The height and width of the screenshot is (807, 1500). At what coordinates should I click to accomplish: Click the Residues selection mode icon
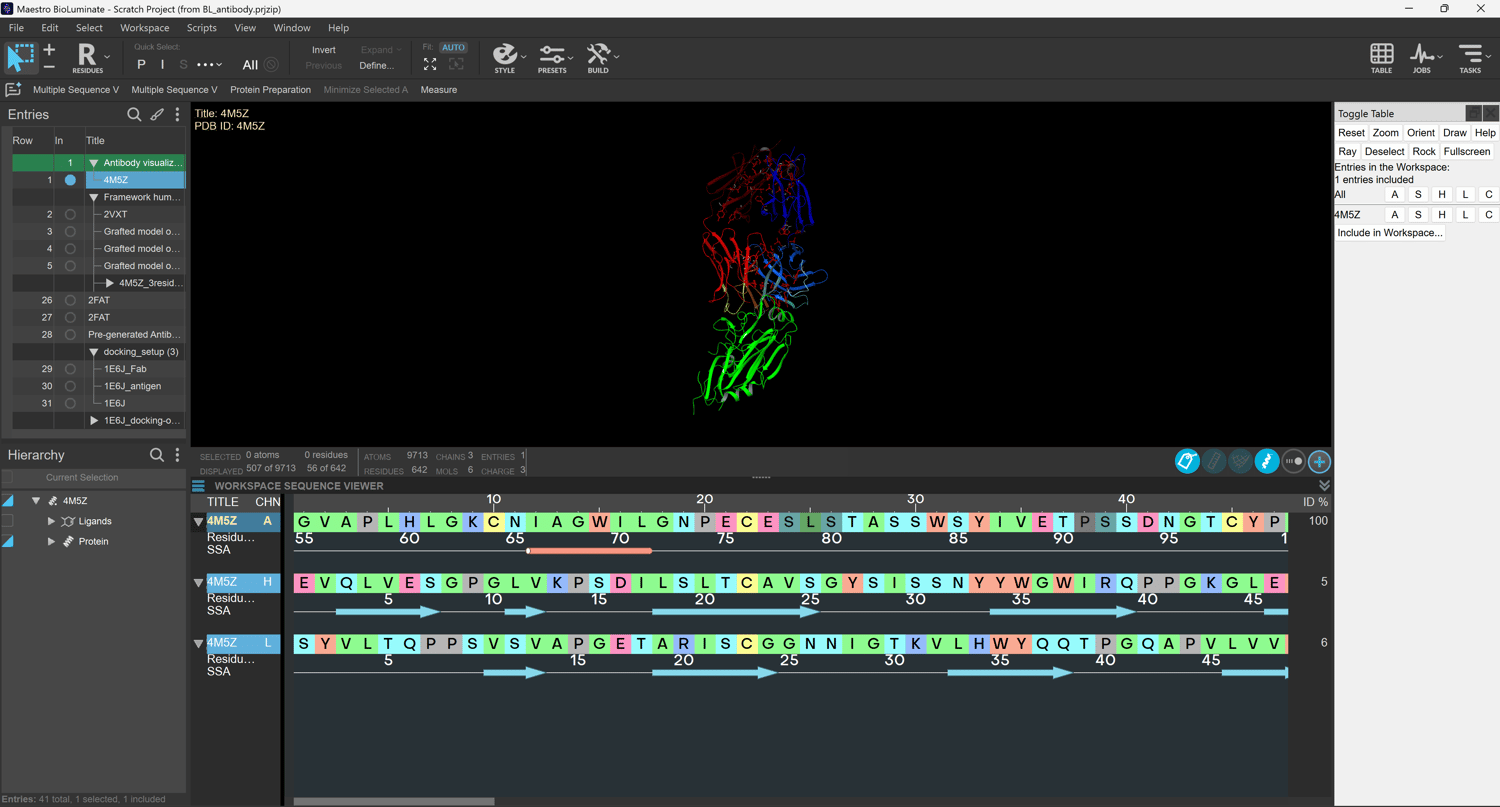click(87, 57)
